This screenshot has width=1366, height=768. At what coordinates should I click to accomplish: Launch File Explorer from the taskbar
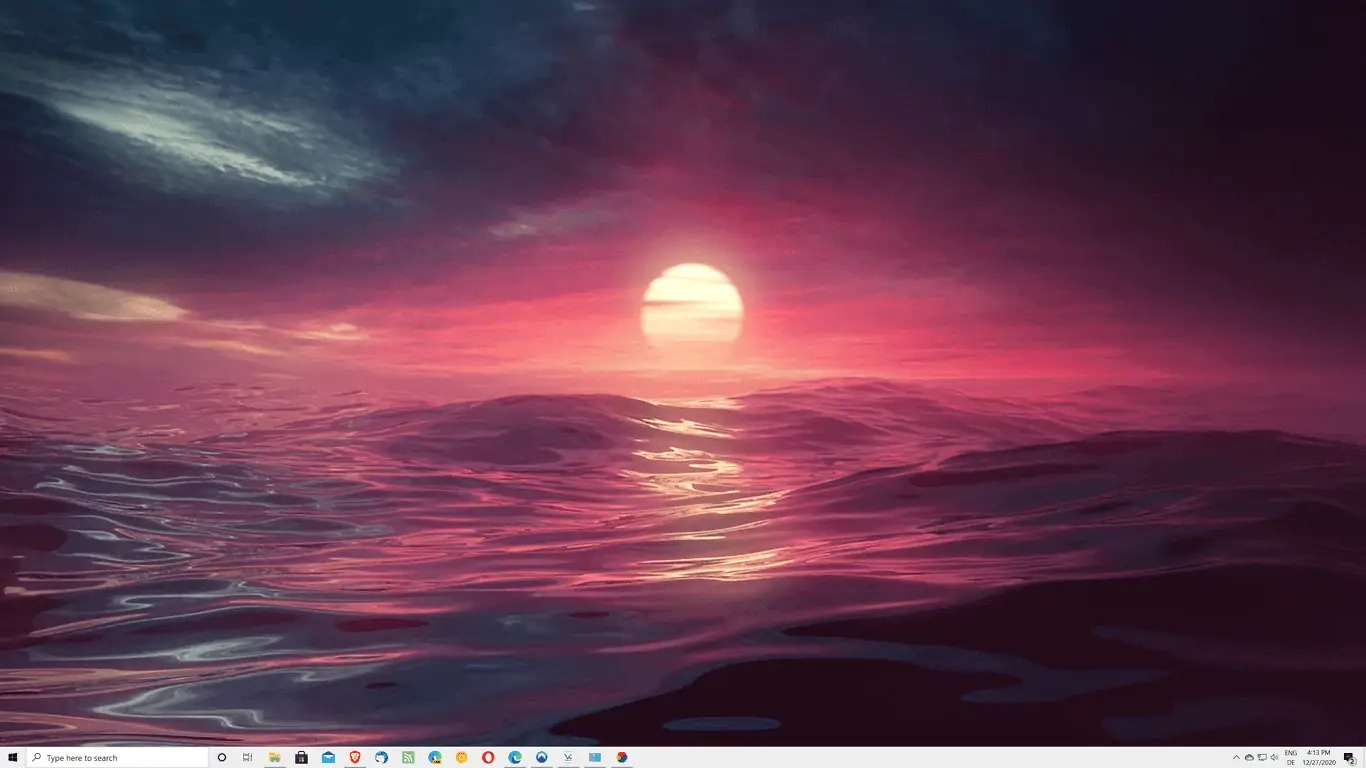coord(274,758)
